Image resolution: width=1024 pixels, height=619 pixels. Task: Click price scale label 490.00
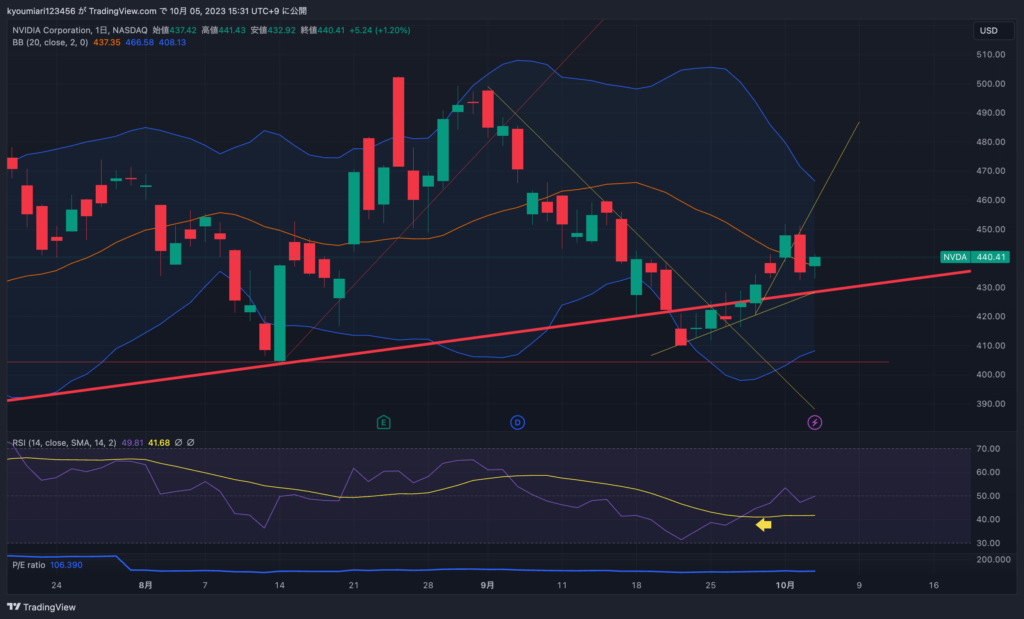tap(991, 113)
